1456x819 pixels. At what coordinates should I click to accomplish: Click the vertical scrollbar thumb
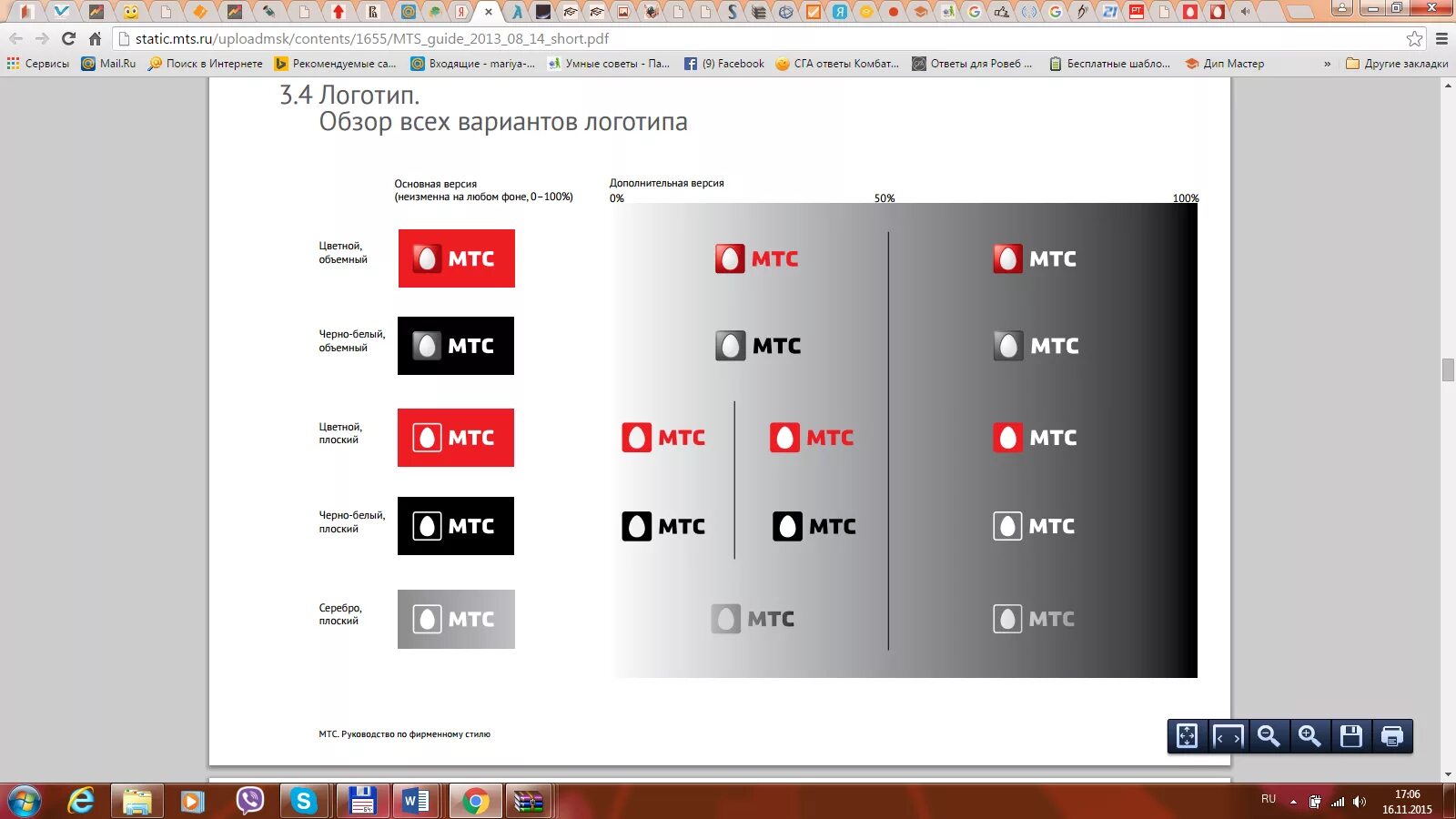1448,370
